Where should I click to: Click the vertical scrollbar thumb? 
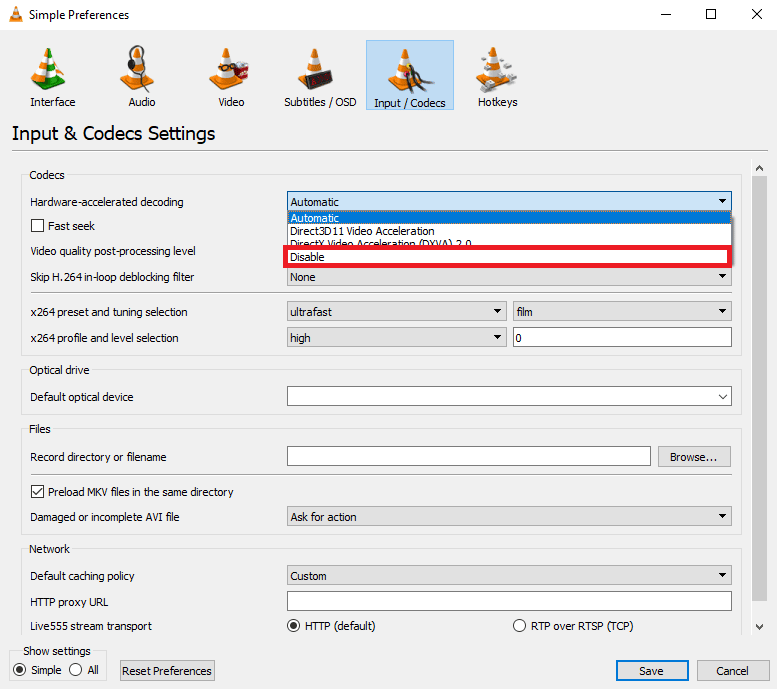click(759, 388)
